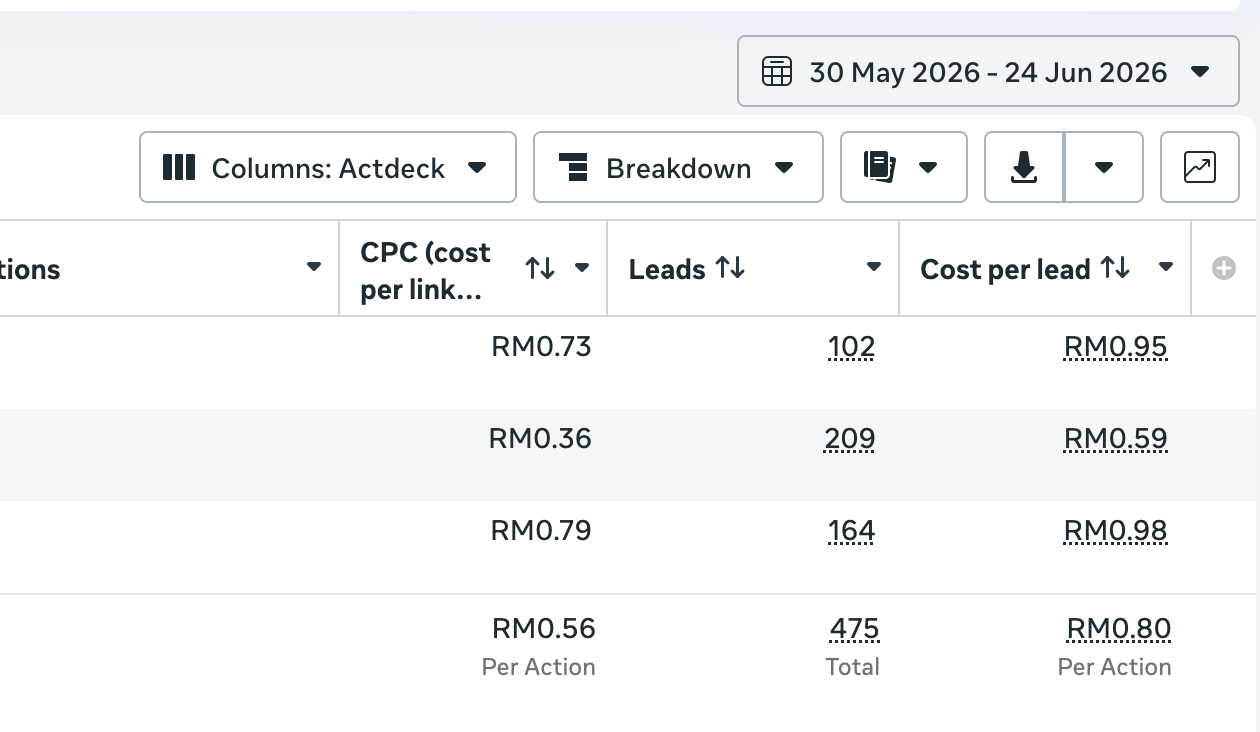Click total leads value 475
The image size is (1260, 732).
click(x=854, y=629)
